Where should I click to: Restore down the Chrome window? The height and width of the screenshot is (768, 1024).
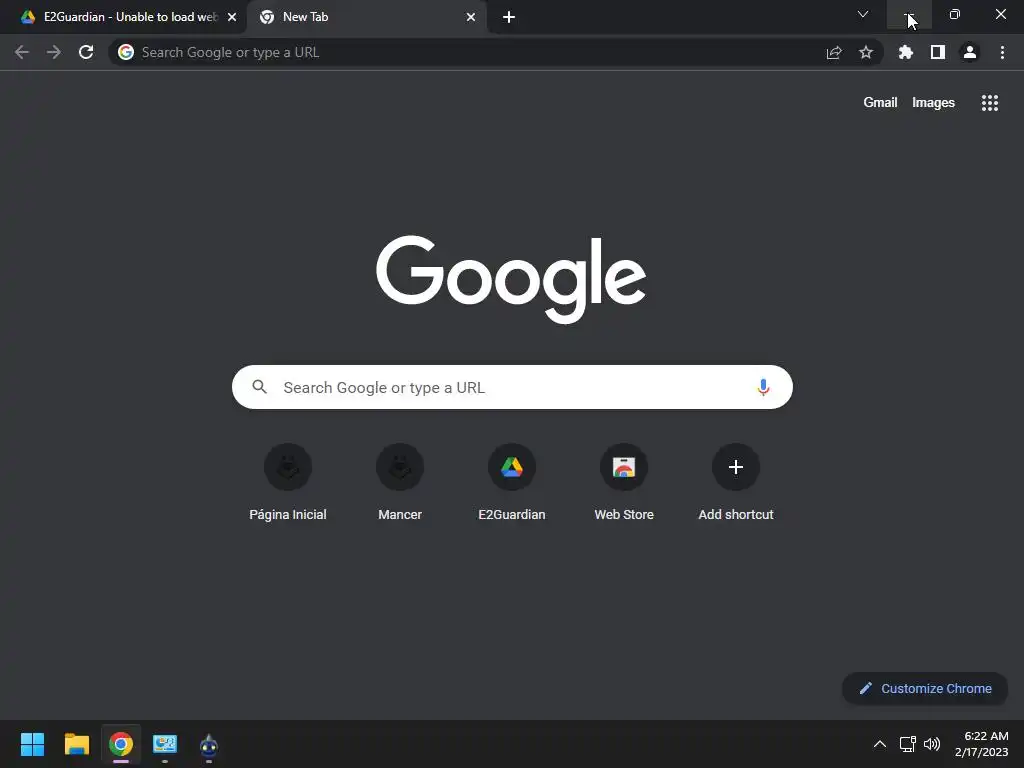(955, 14)
